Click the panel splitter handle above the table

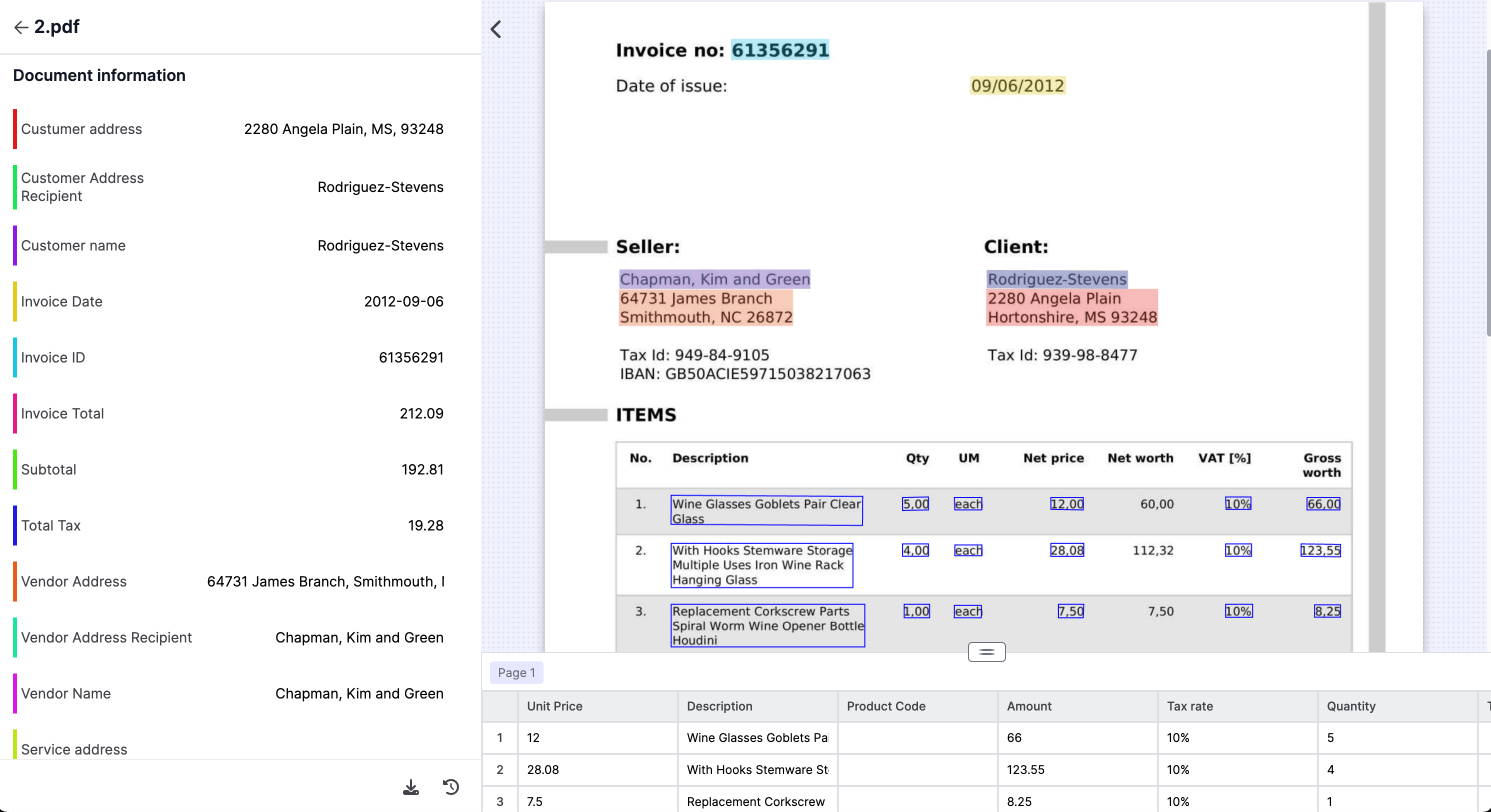tap(986, 652)
